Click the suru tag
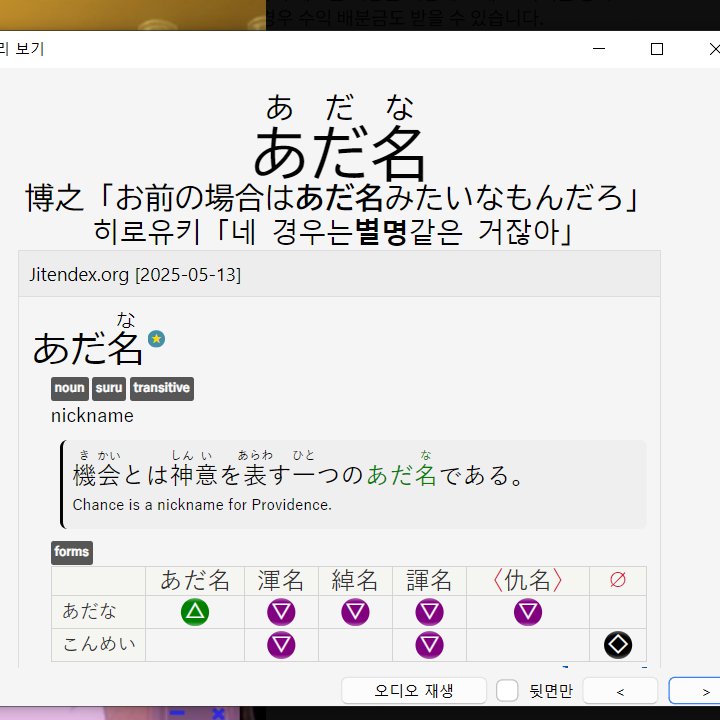The height and width of the screenshot is (720, 720). pyautogui.click(x=109, y=388)
